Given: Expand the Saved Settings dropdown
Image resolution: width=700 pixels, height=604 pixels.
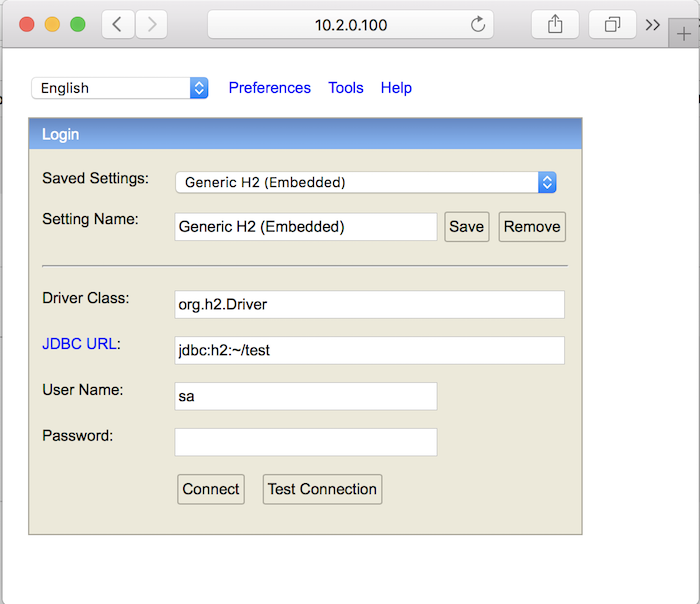Looking at the screenshot, I should [x=366, y=182].
